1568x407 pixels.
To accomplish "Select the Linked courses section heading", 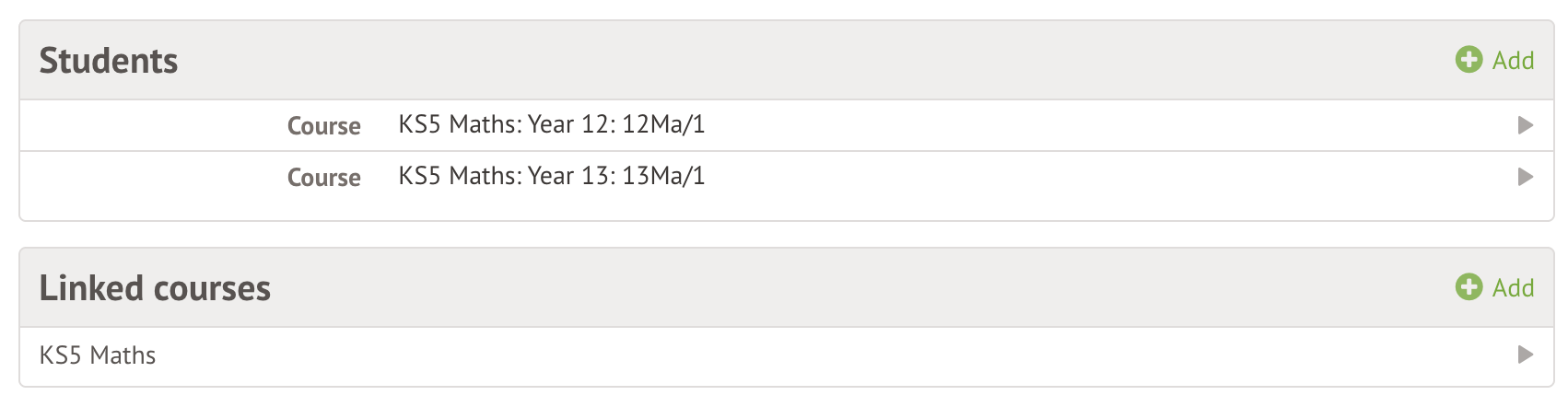I will (x=155, y=288).
